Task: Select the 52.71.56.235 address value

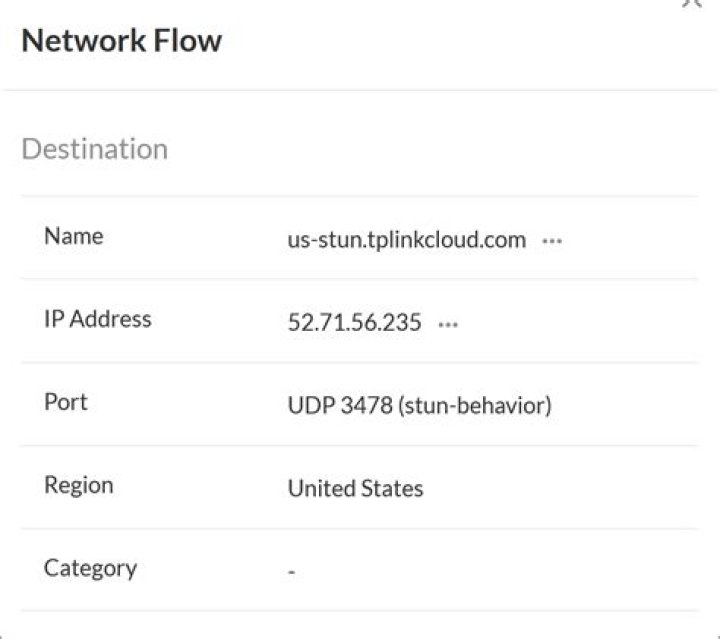Action: pyautogui.click(x=354, y=323)
